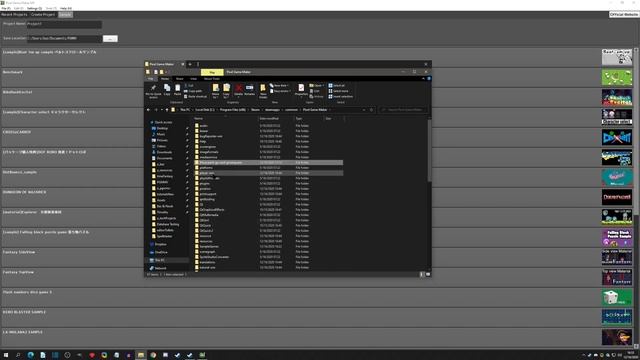Switch to the Create Project tab

43,15
